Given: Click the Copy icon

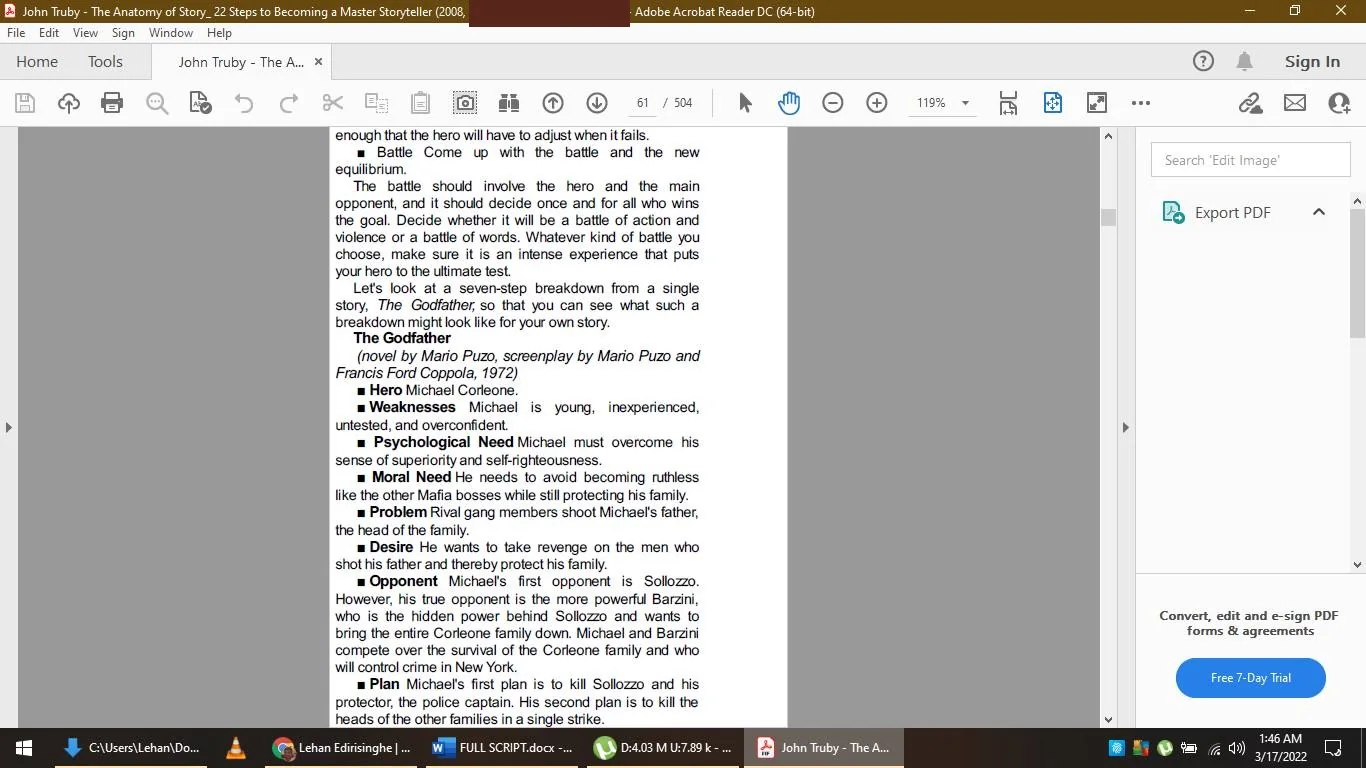Looking at the screenshot, I should [x=376, y=103].
